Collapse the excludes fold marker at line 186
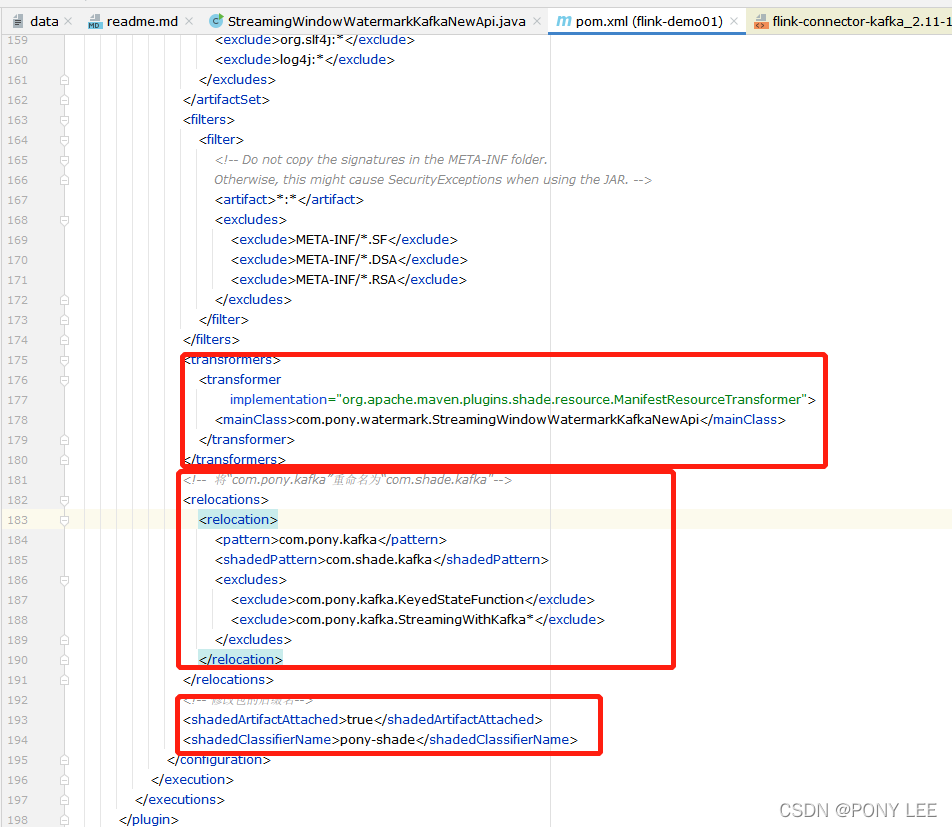The image size is (952, 827). [64, 580]
